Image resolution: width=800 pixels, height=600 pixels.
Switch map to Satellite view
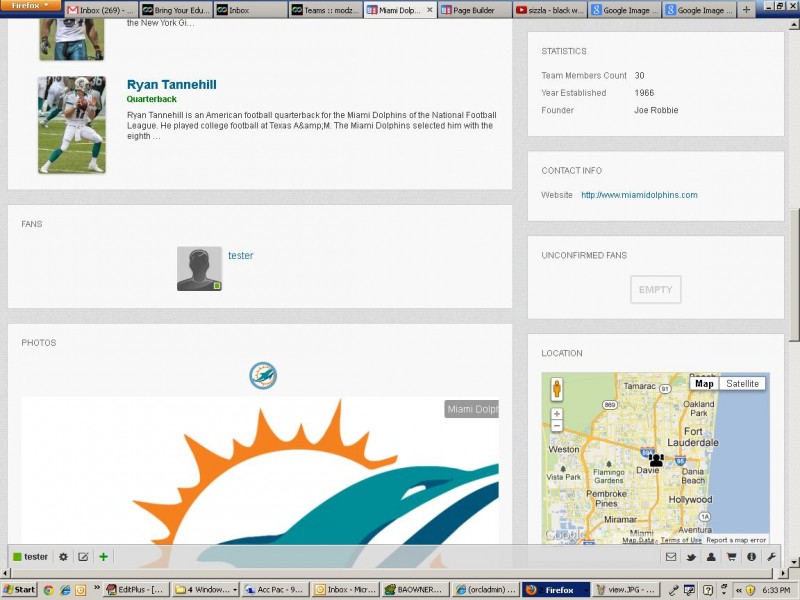[x=742, y=384]
